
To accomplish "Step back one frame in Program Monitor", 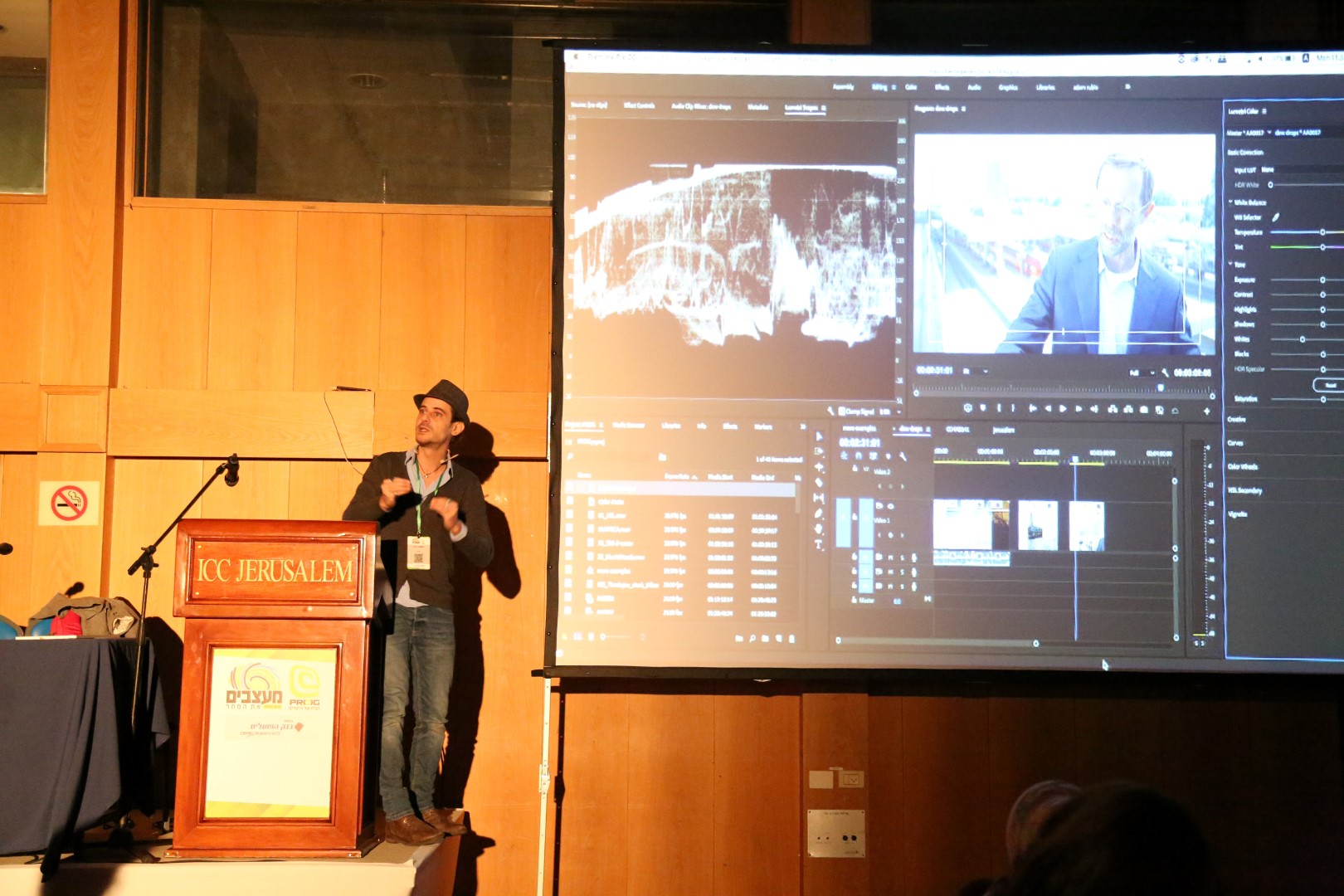I will [x=1048, y=408].
